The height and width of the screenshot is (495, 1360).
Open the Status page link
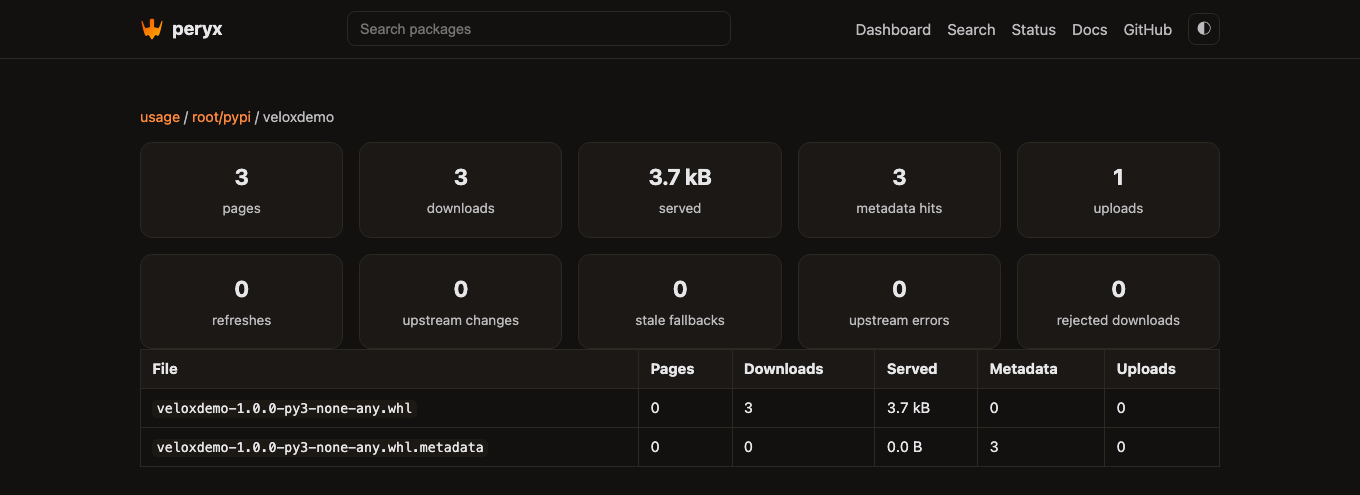pyautogui.click(x=1034, y=30)
